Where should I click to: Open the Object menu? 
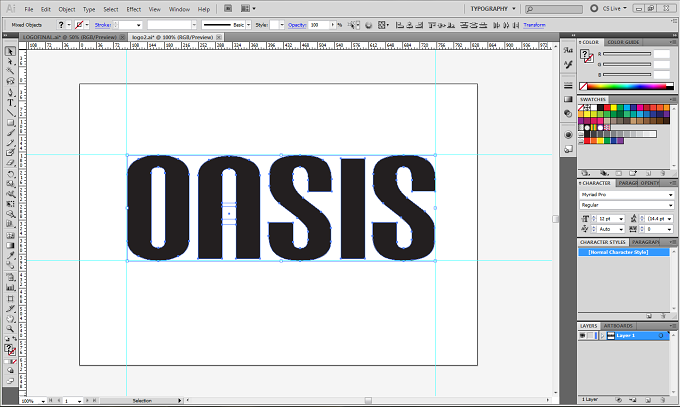(x=67, y=9)
